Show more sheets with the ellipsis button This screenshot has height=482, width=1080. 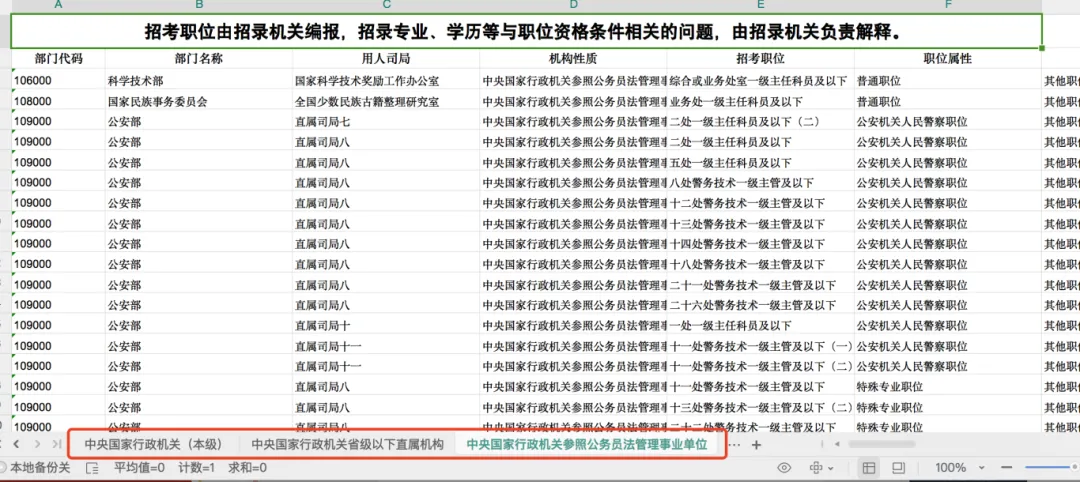(734, 445)
